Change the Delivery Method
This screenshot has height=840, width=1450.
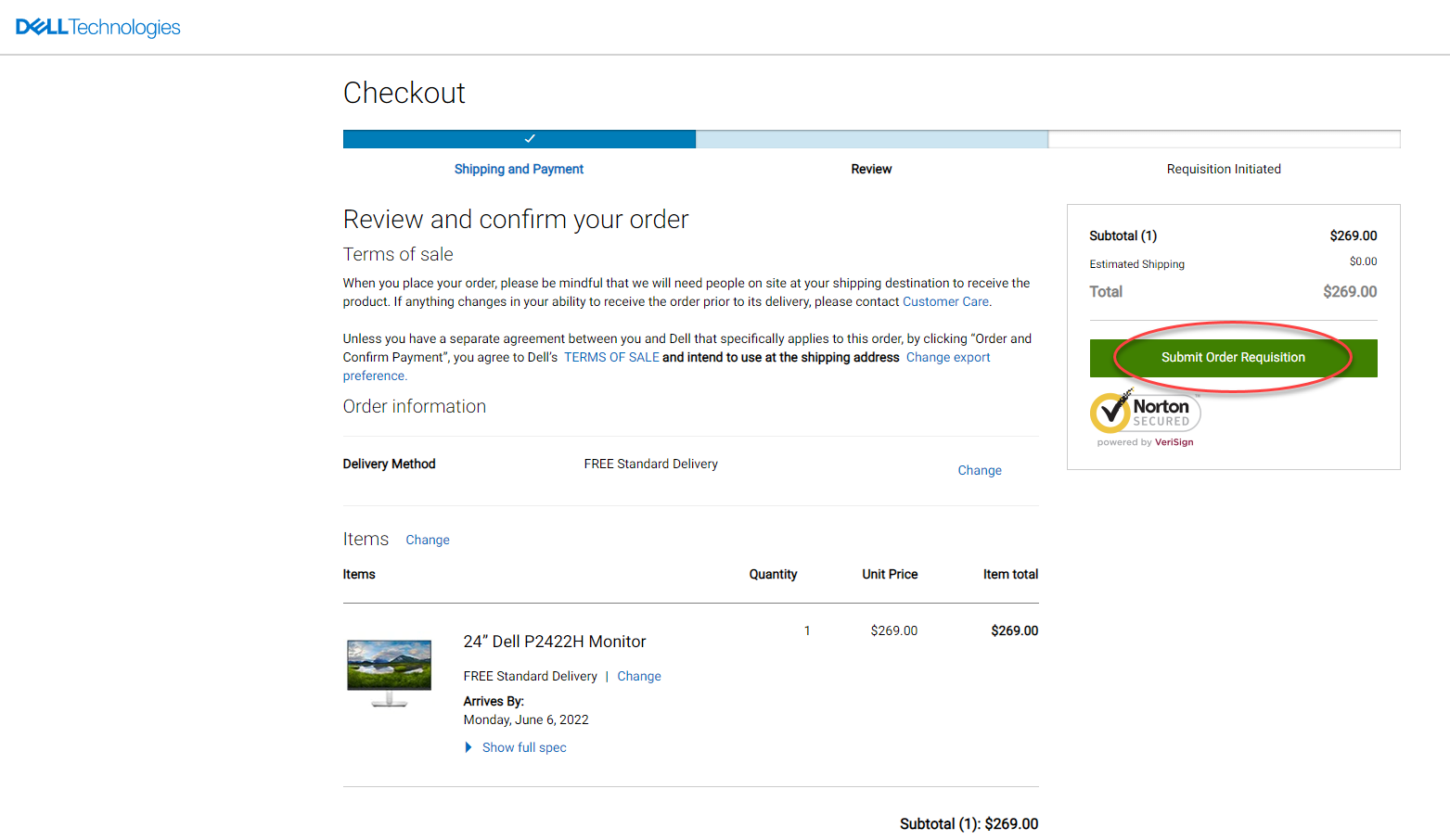pyautogui.click(x=980, y=470)
